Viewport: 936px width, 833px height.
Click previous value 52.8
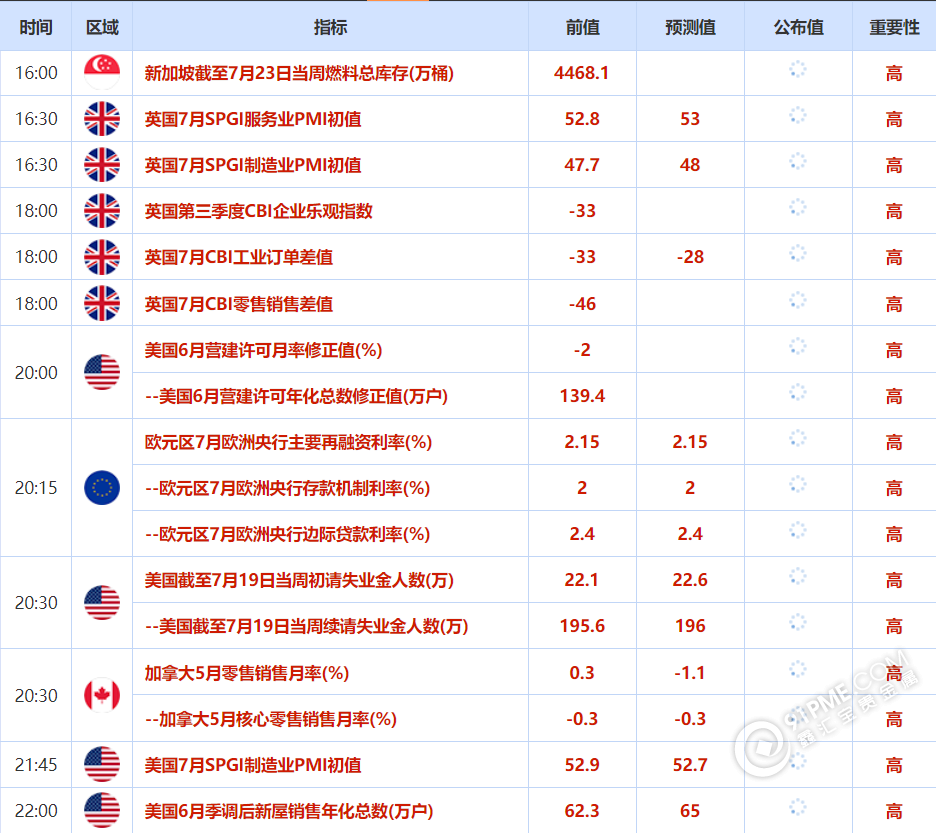coord(582,119)
